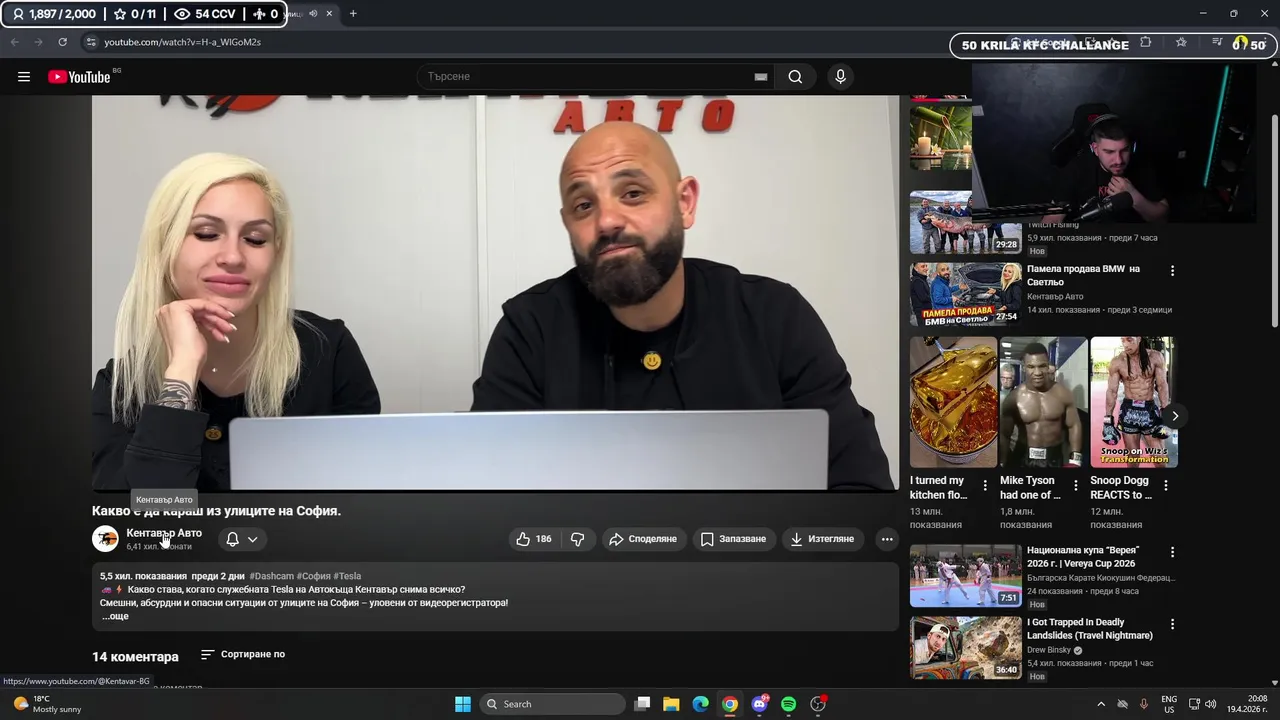The height and width of the screenshot is (720, 1280).
Task: Open I Got Trapped In Deadly Landslides title
Action: (1090, 629)
